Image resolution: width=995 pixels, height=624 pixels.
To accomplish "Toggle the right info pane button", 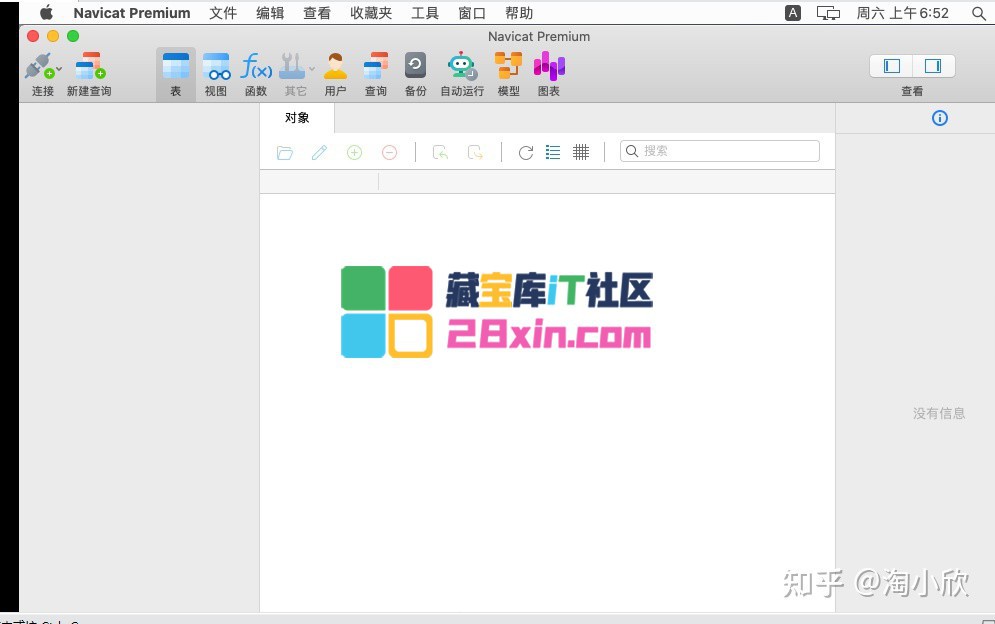I will tap(933, 66).
